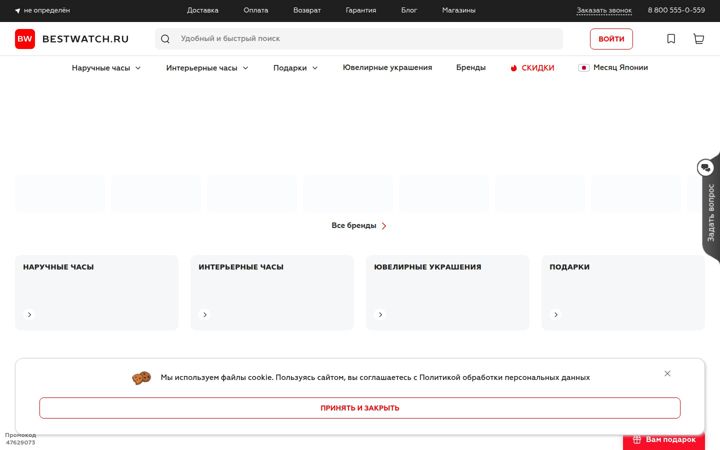Screen dimensions: 720x450
Task: Click the cookie icon in banner
Action: coord(141,377)
